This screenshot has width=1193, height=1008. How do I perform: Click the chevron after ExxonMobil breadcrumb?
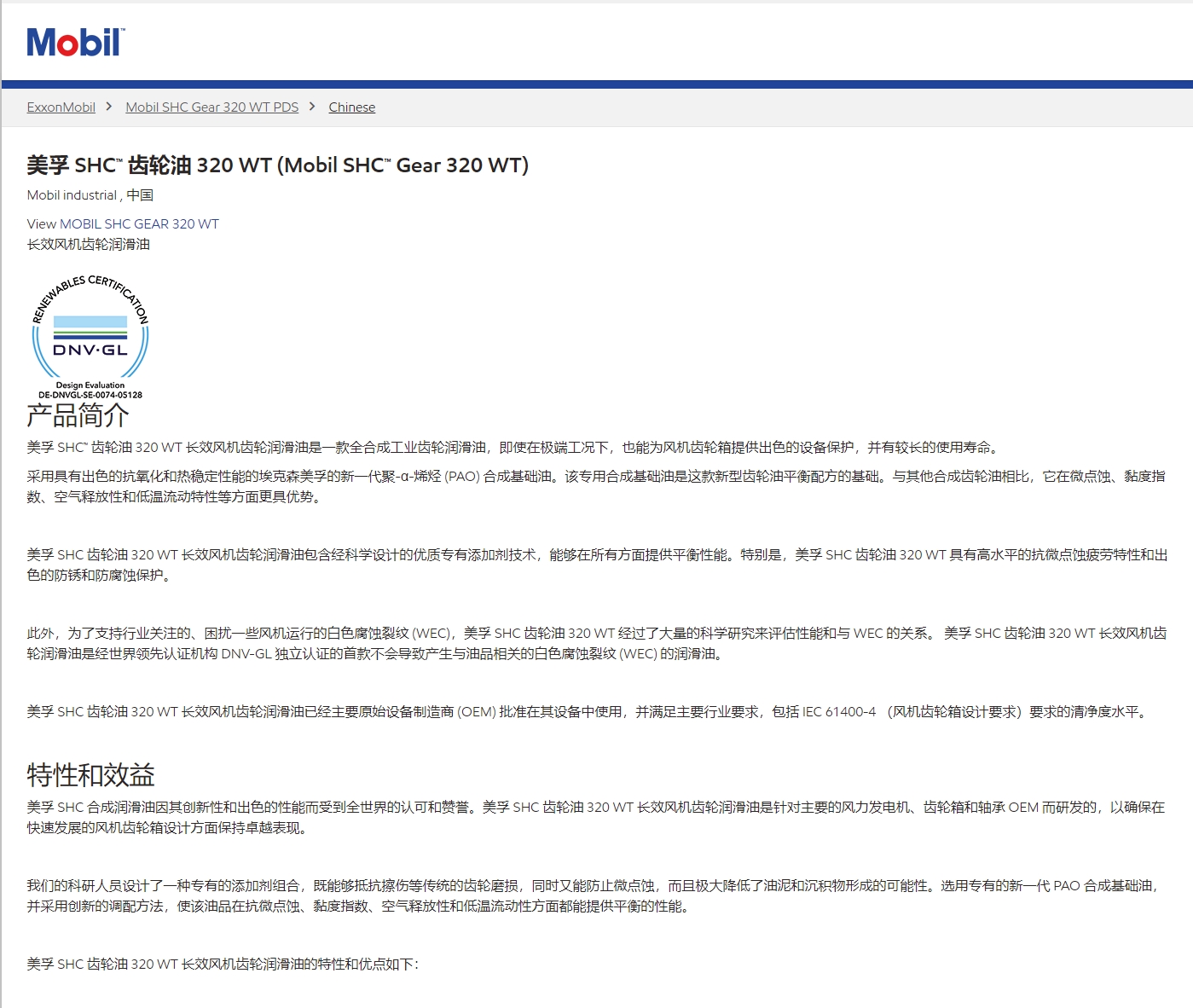[109, 107]
